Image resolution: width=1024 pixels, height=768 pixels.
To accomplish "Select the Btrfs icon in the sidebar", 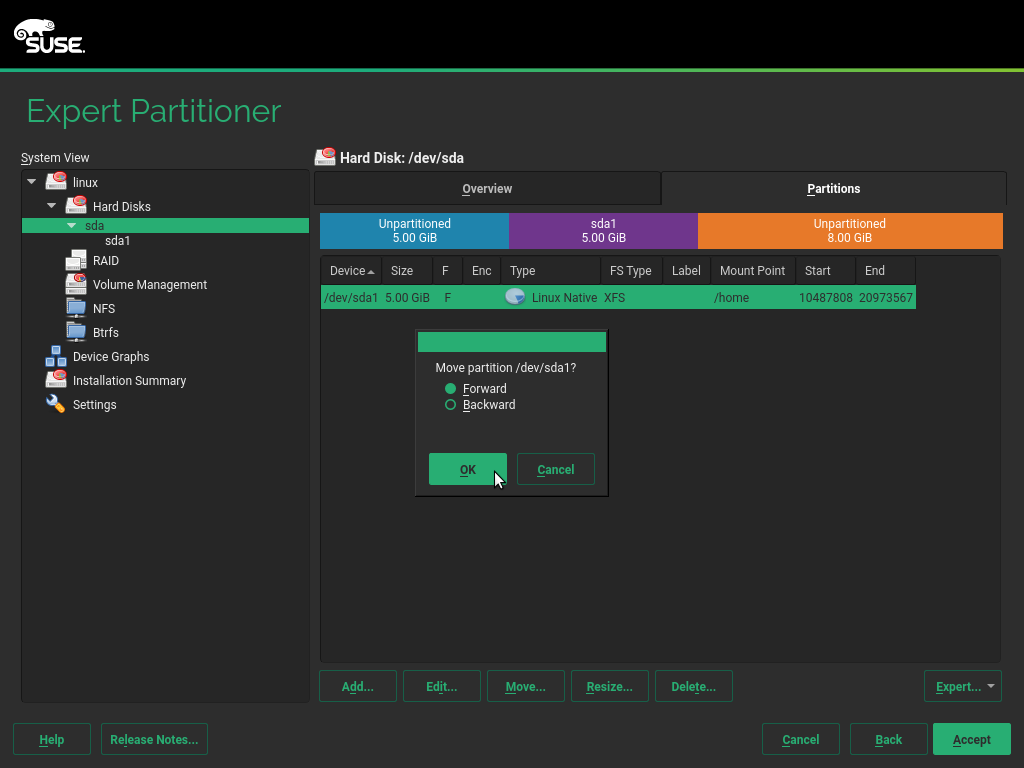I will (x=76, y=332).
